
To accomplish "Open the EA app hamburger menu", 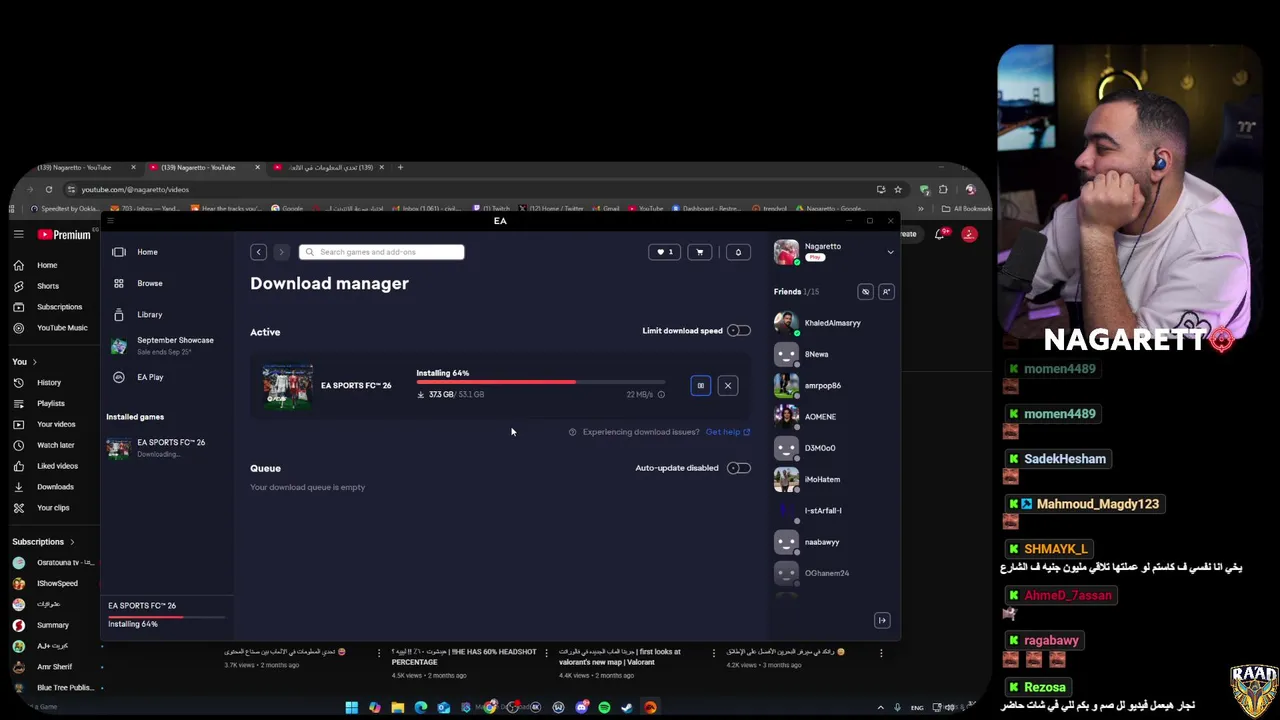I will [x=111, y=221].
